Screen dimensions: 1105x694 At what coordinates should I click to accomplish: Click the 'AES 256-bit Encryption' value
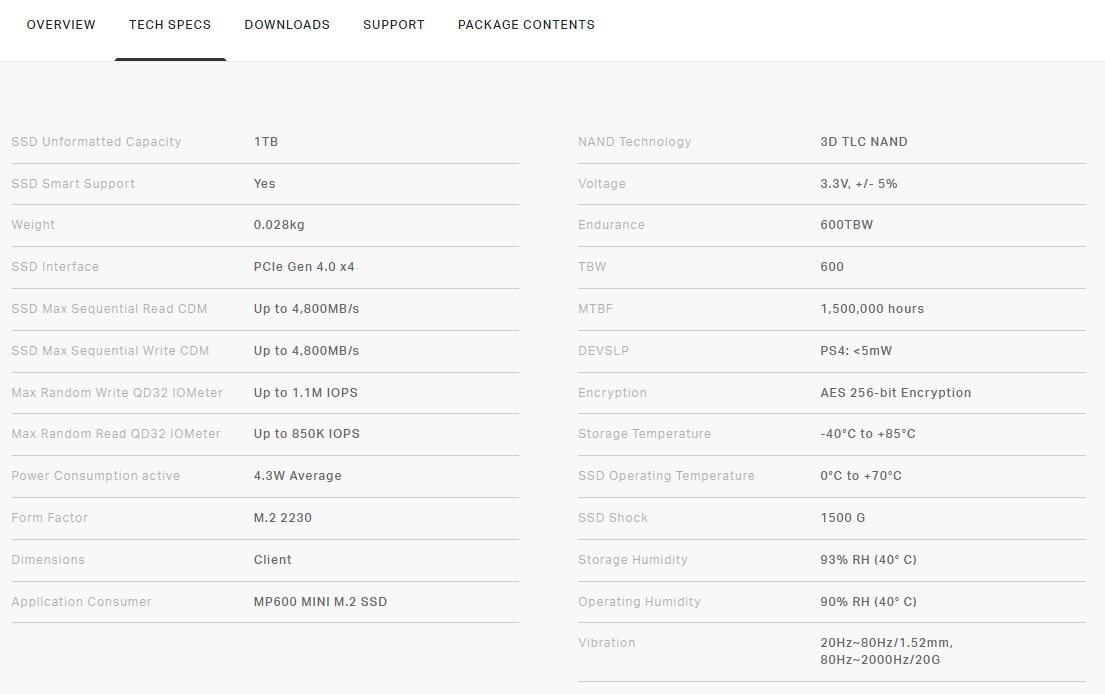(896, 392)
